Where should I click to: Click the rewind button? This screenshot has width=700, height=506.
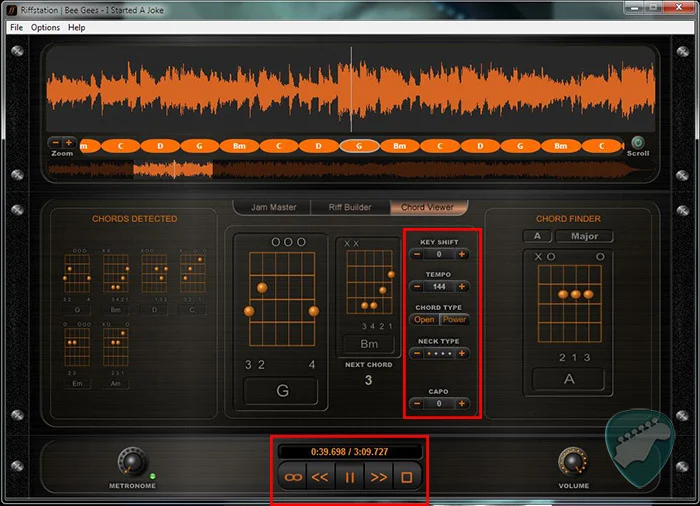(320, 477)
